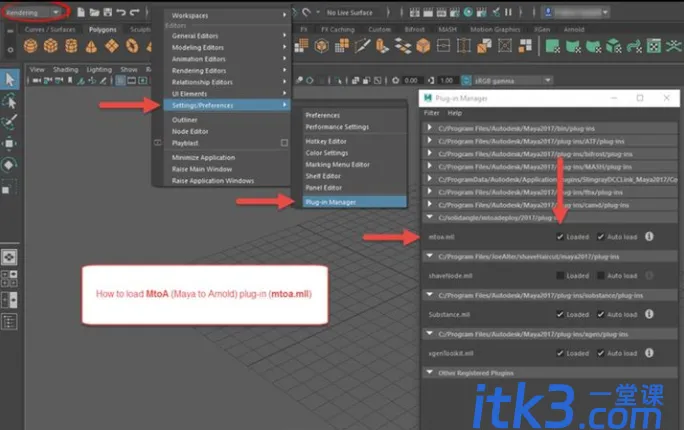The width and height of the screenshot is (684, 430).
Task: Toggle Loaded checkbox for Substance.mll
Action: (x=560, y=314)
